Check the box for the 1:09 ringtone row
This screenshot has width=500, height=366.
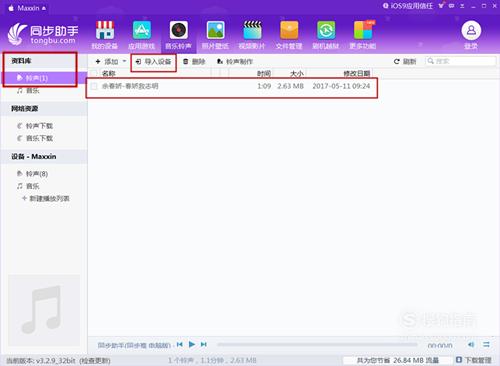click(x=94, y=86)
